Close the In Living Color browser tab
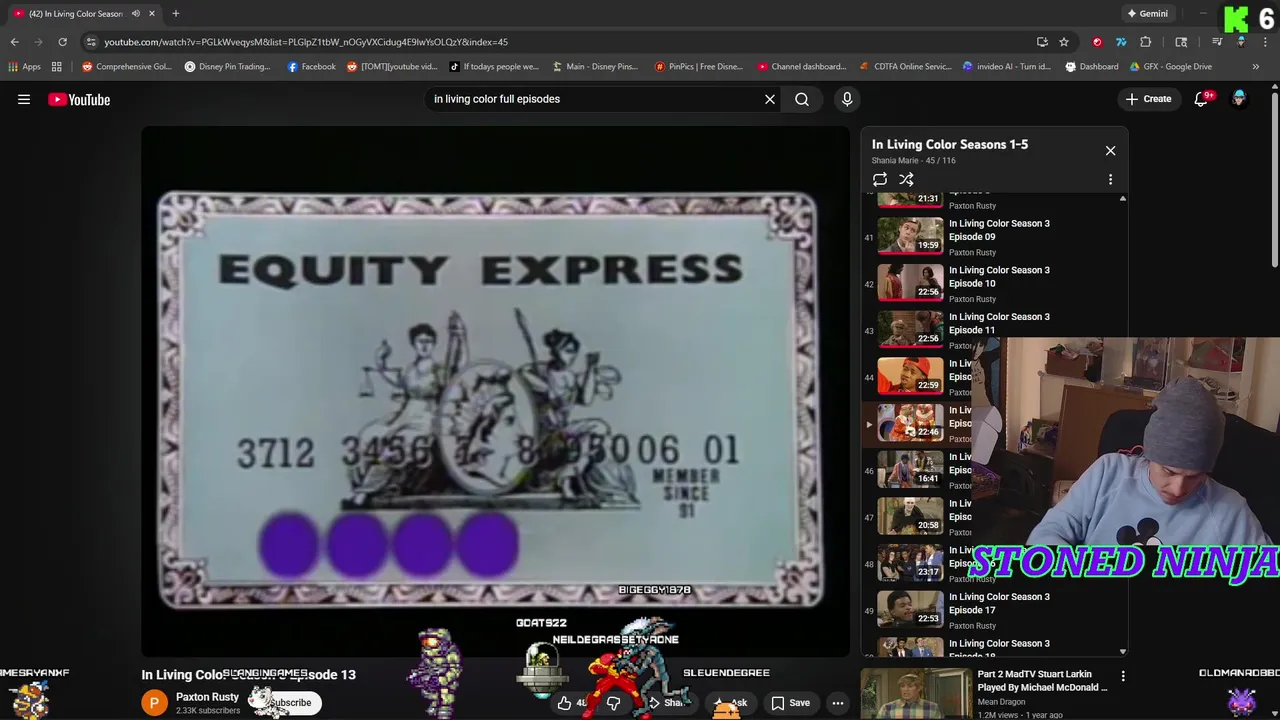 click(x=152, y=14)
